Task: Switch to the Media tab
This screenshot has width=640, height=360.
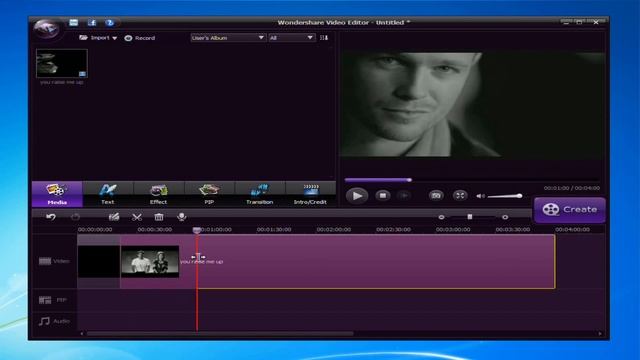Action: coord(57,194)
